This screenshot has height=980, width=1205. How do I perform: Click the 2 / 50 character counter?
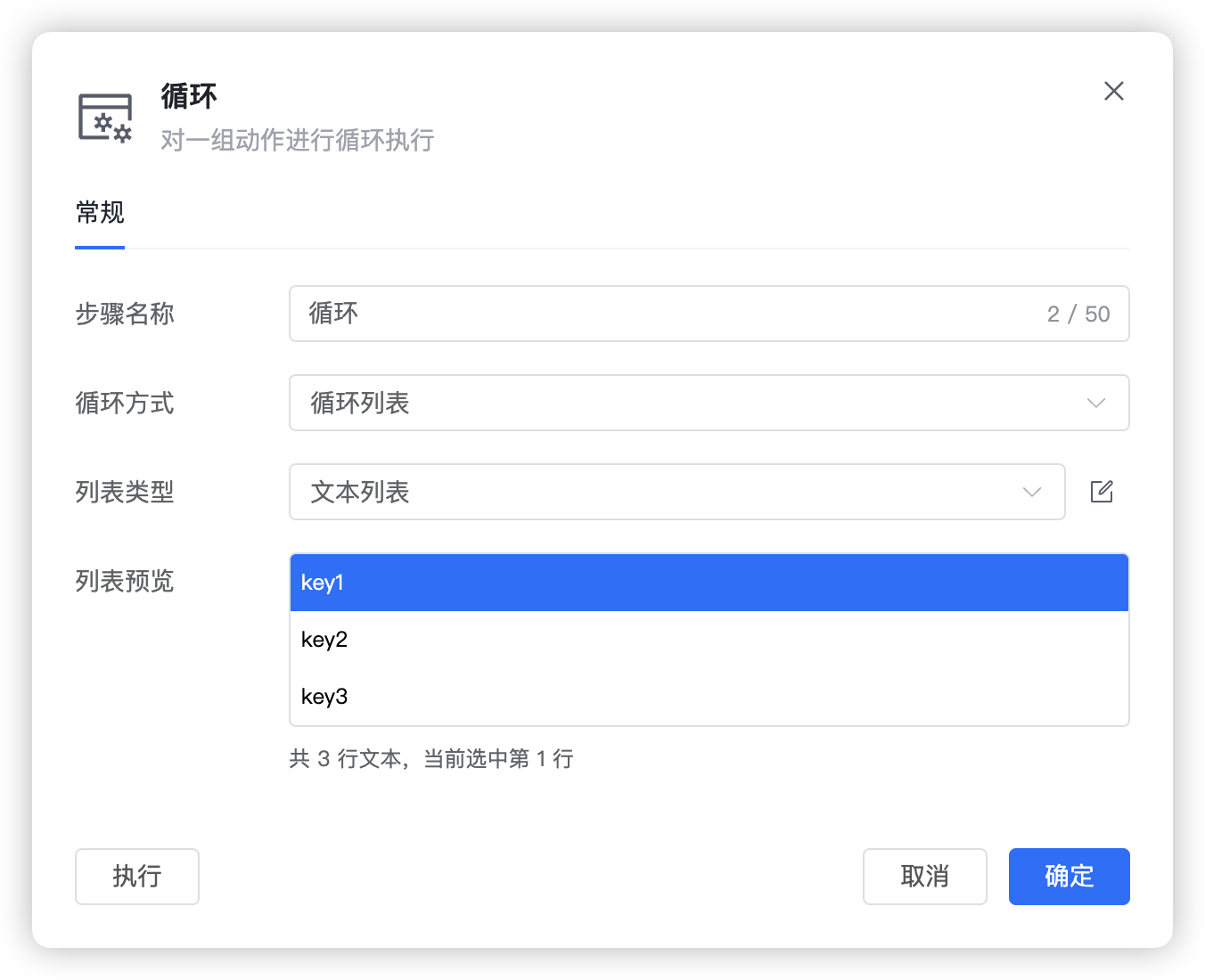click(x=1078, y=314)
